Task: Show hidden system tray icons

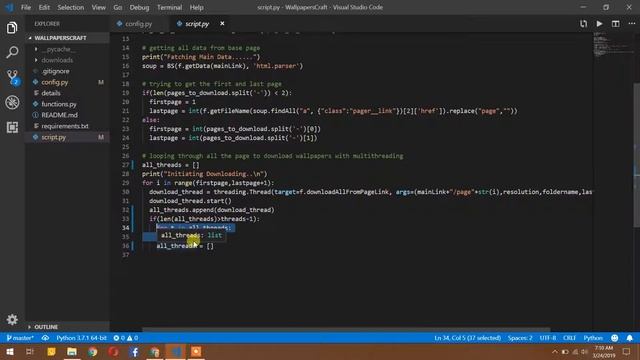Action: [555, 352]
